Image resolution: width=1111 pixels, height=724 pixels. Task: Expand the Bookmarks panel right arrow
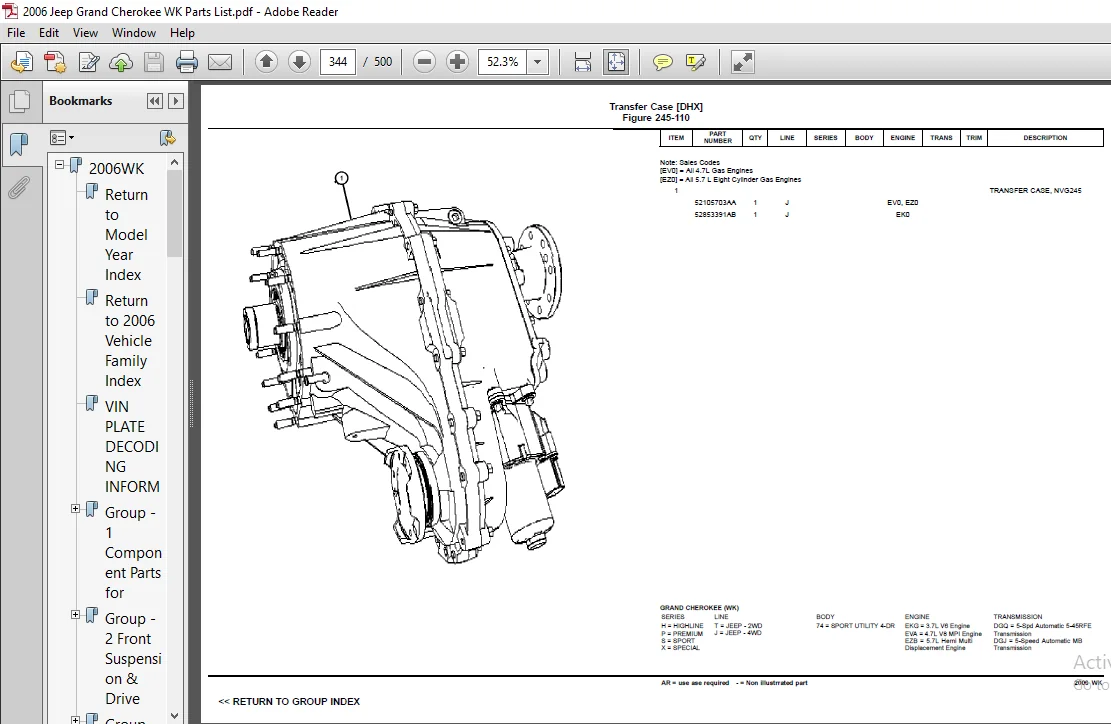pos(176,101)
